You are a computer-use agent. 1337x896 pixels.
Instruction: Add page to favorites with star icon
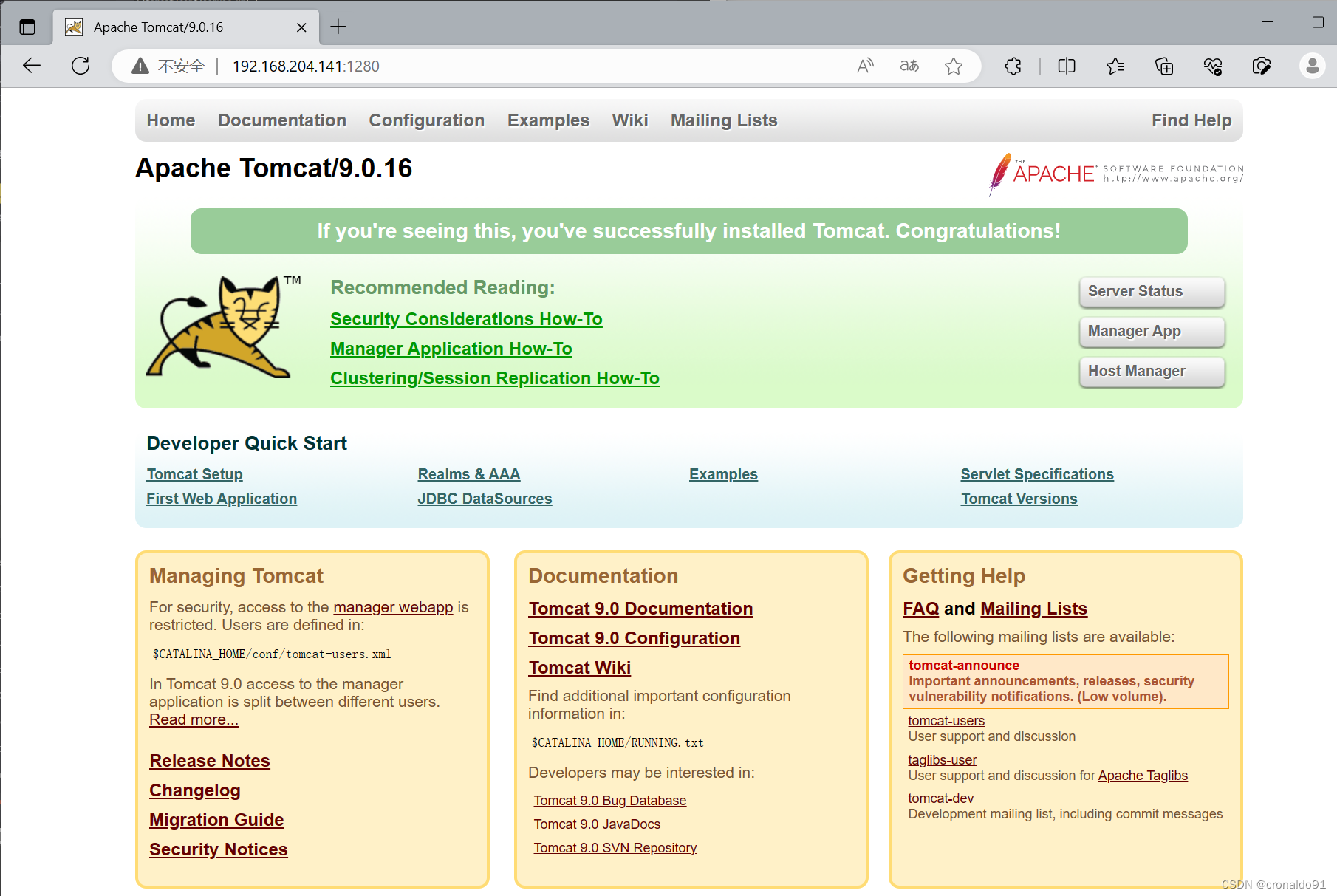click(954, 66)
